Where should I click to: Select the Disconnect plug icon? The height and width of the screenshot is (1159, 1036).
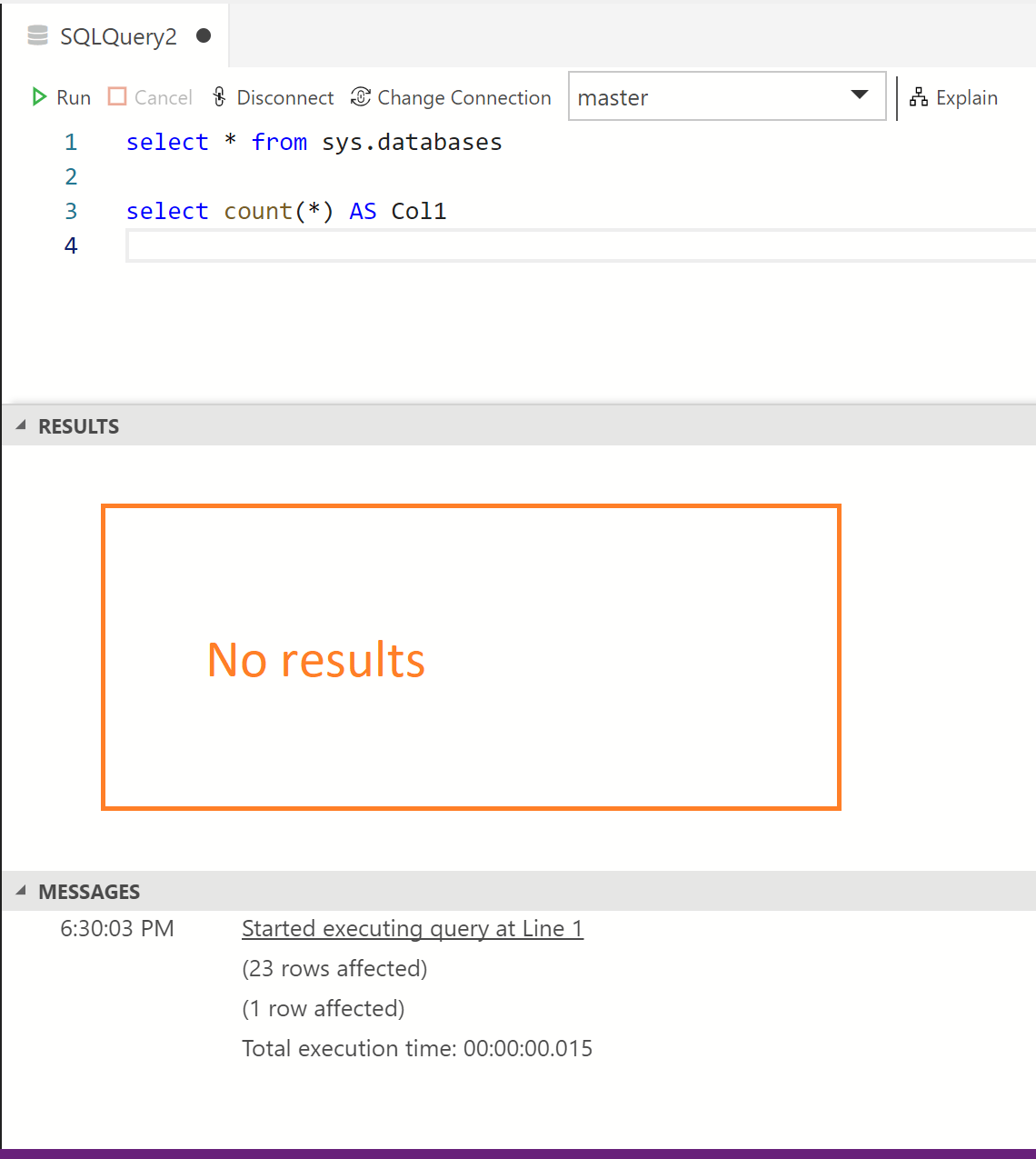pyautogui.click(x=218, y=95)
